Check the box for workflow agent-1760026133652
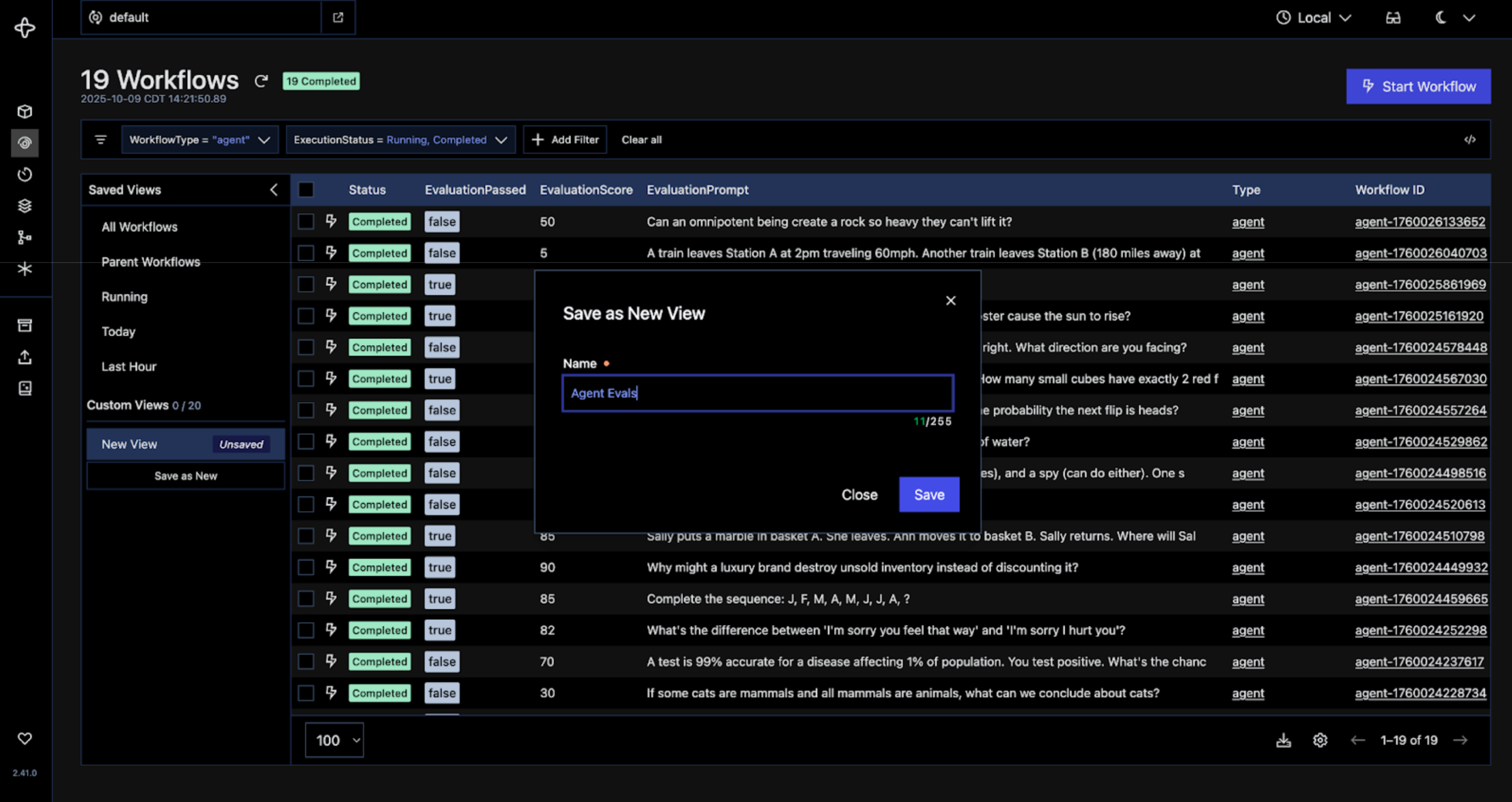This screenshot has height=802, width=1512. tap(306, 222)
